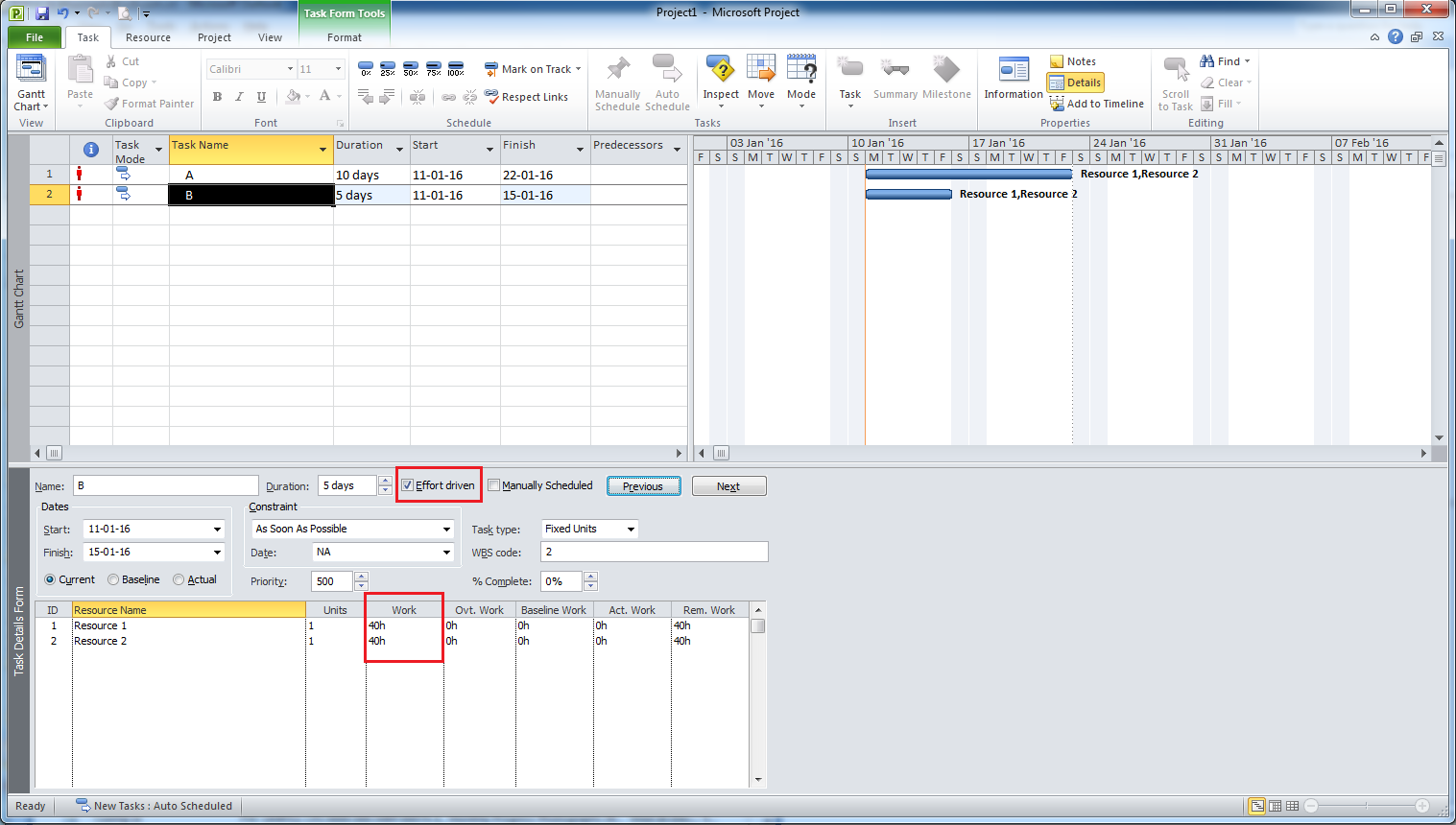Image resolution: width=1456 pixels, height=825 pixels.
Task: Click the WBS code input field
Action: [654, 552]
